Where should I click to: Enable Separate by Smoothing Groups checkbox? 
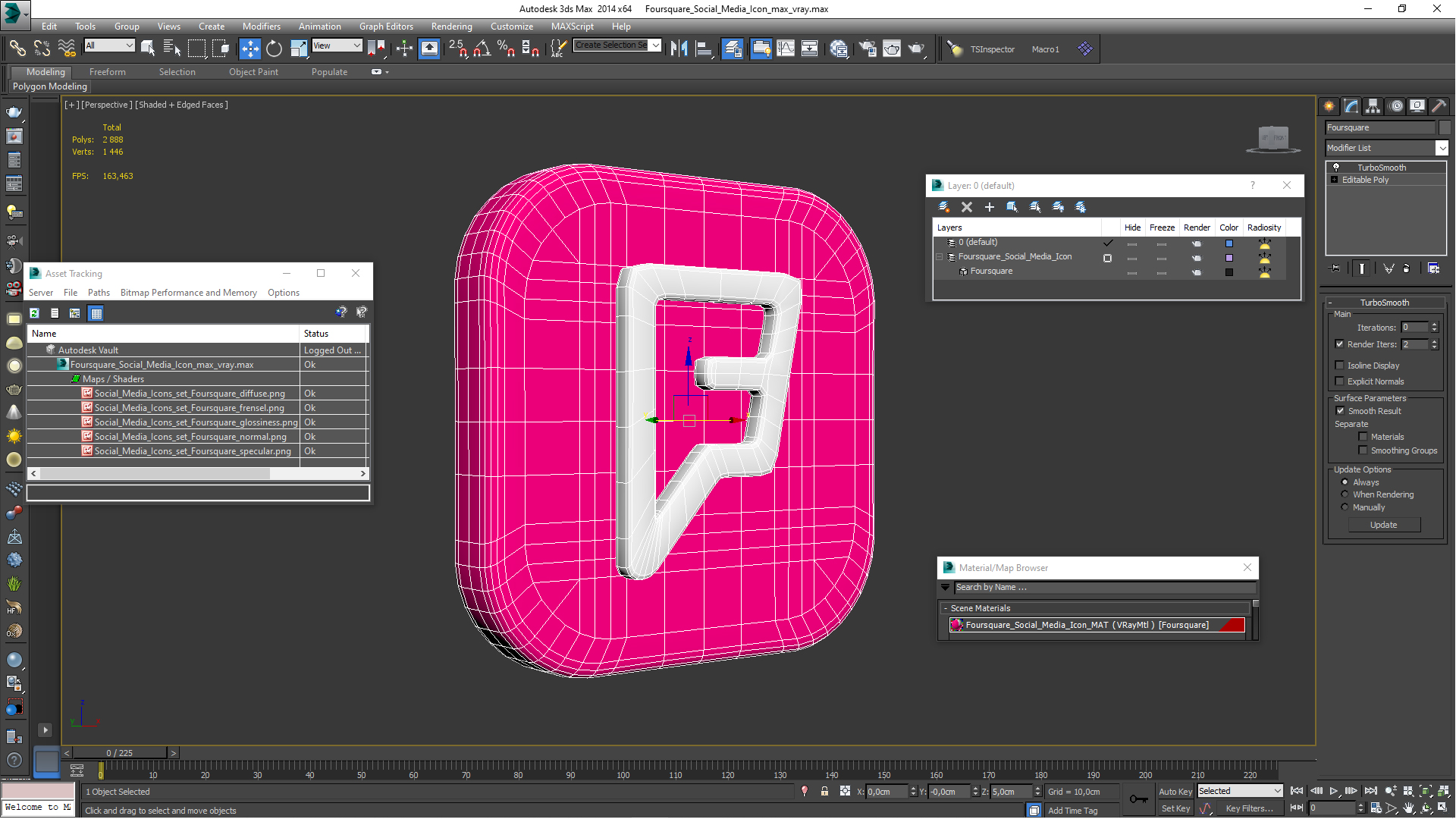(1363, 450)
